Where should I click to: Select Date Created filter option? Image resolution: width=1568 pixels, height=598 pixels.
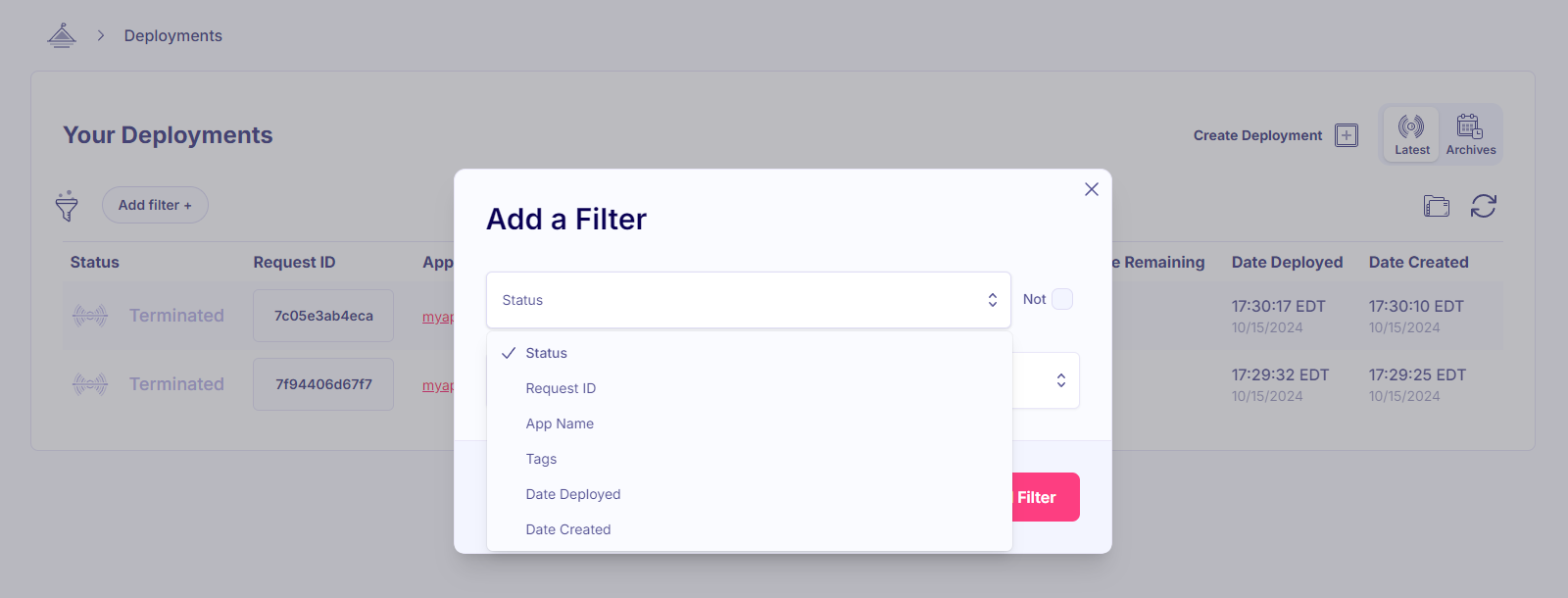tap(568, 529)
